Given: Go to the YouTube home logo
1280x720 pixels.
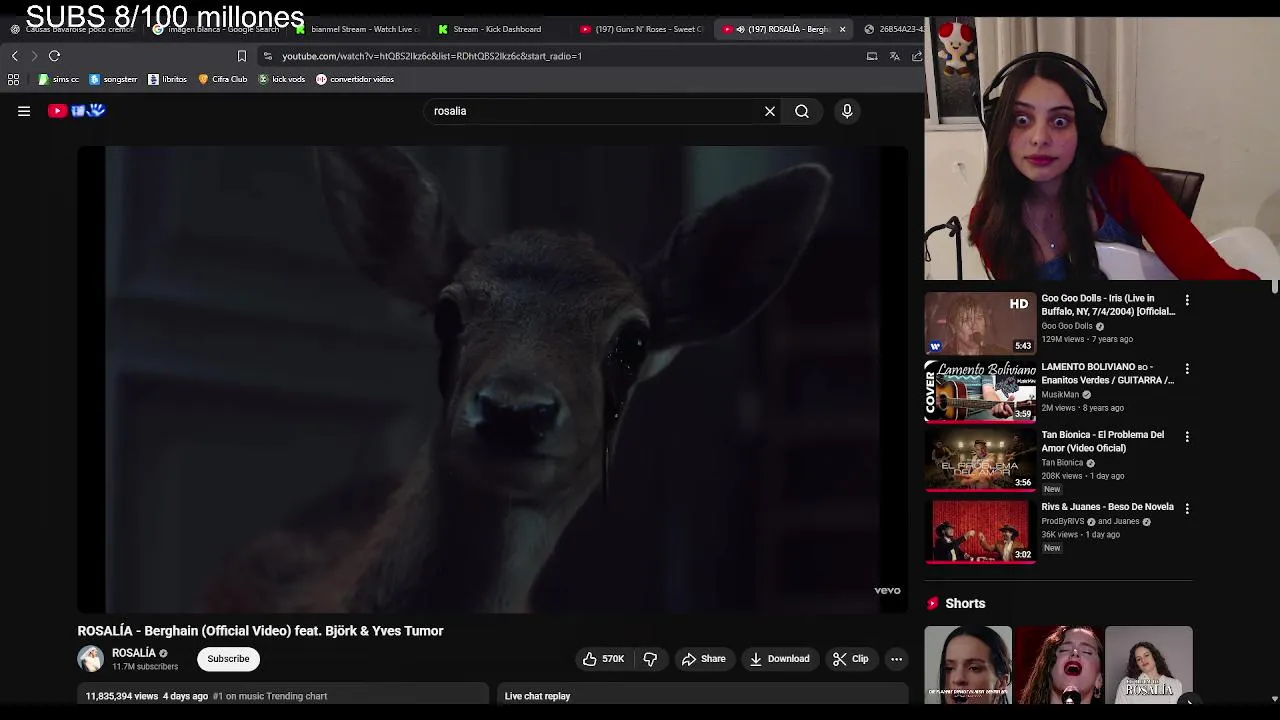Looking at the screenshot, I should [77, 111].
